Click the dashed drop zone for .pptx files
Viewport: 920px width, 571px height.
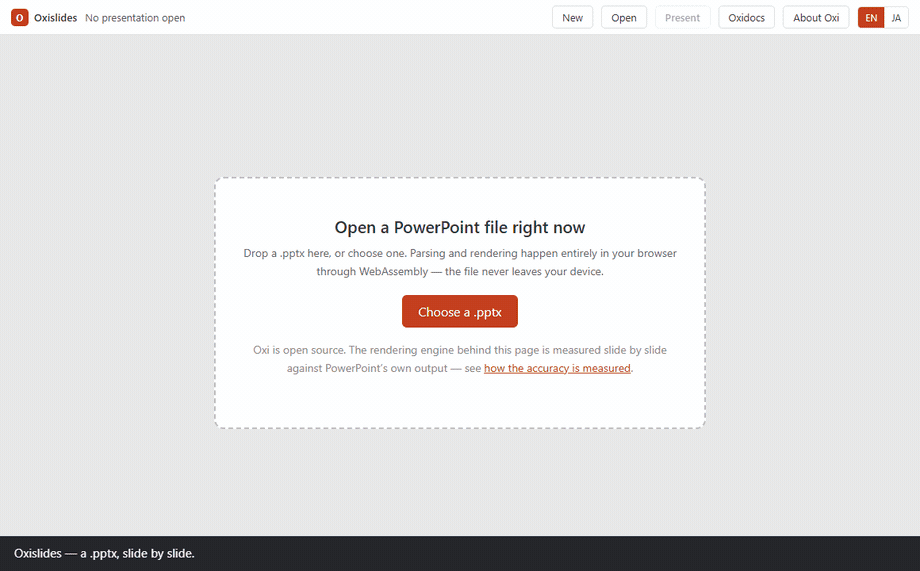(459, 303)
